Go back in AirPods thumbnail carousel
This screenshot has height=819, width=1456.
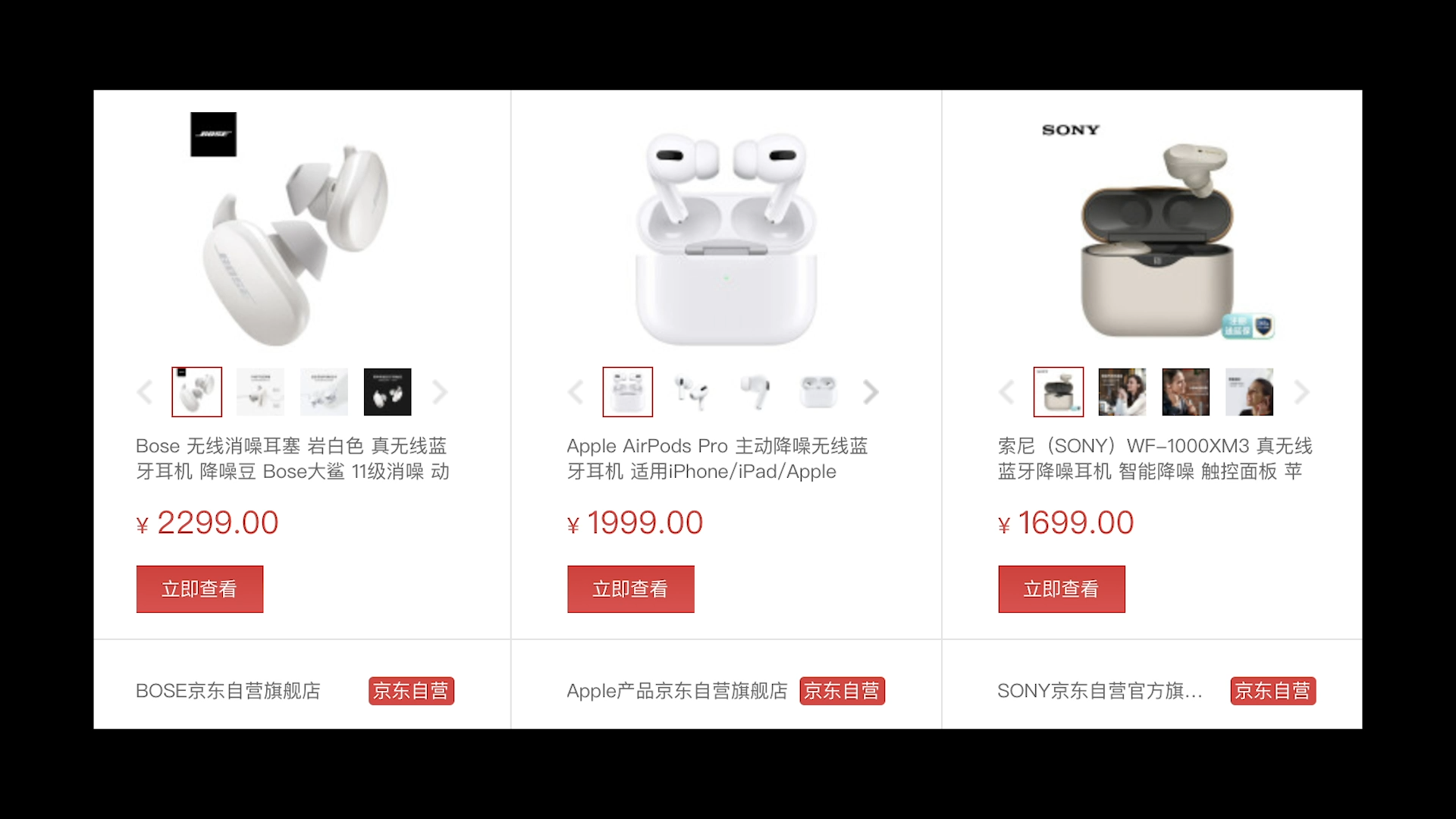pyautogui.click(x=576, y=392)
